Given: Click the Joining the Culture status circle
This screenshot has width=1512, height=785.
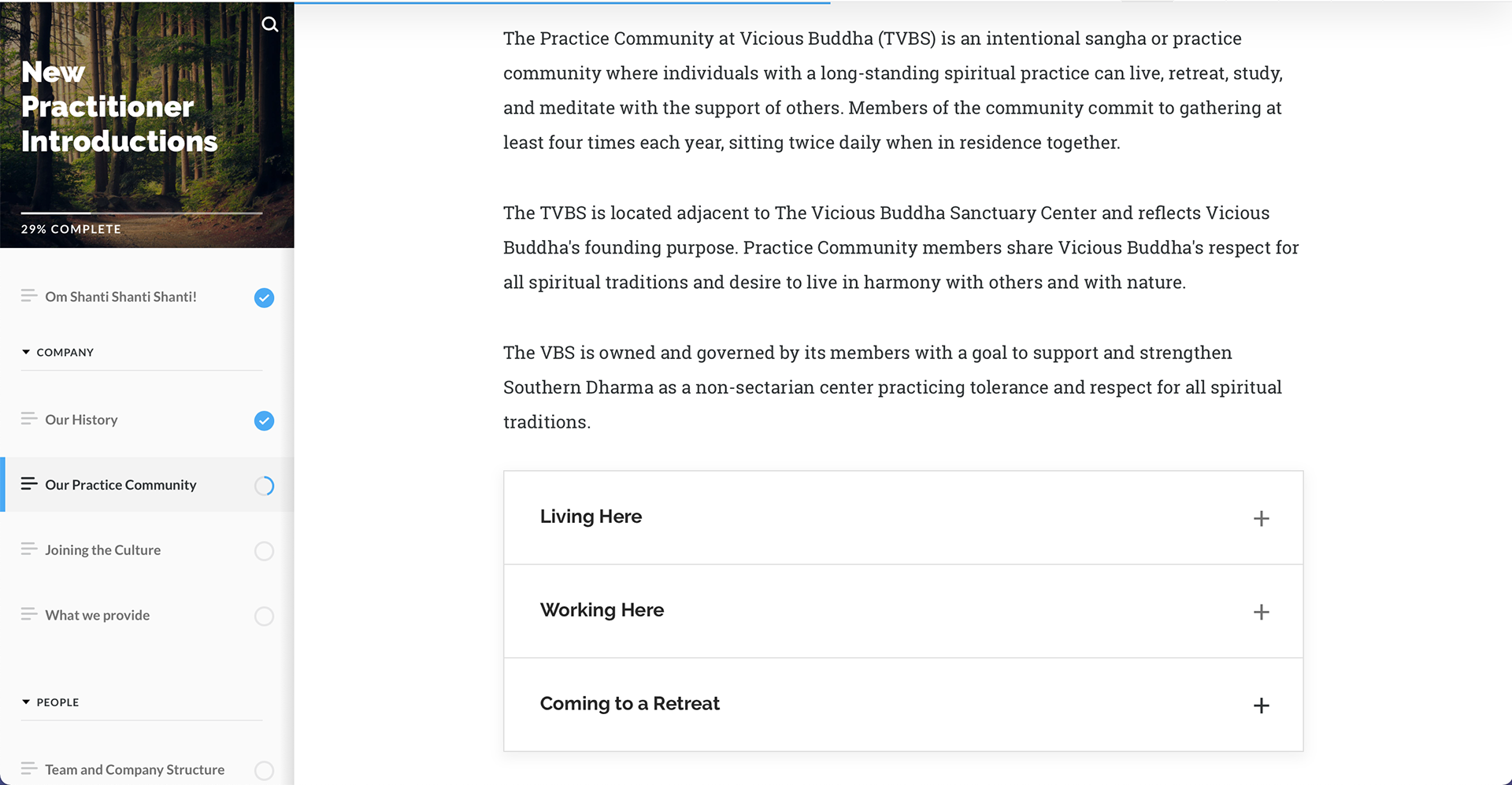Looking at the screenshot, I should (x=264, y=551).
